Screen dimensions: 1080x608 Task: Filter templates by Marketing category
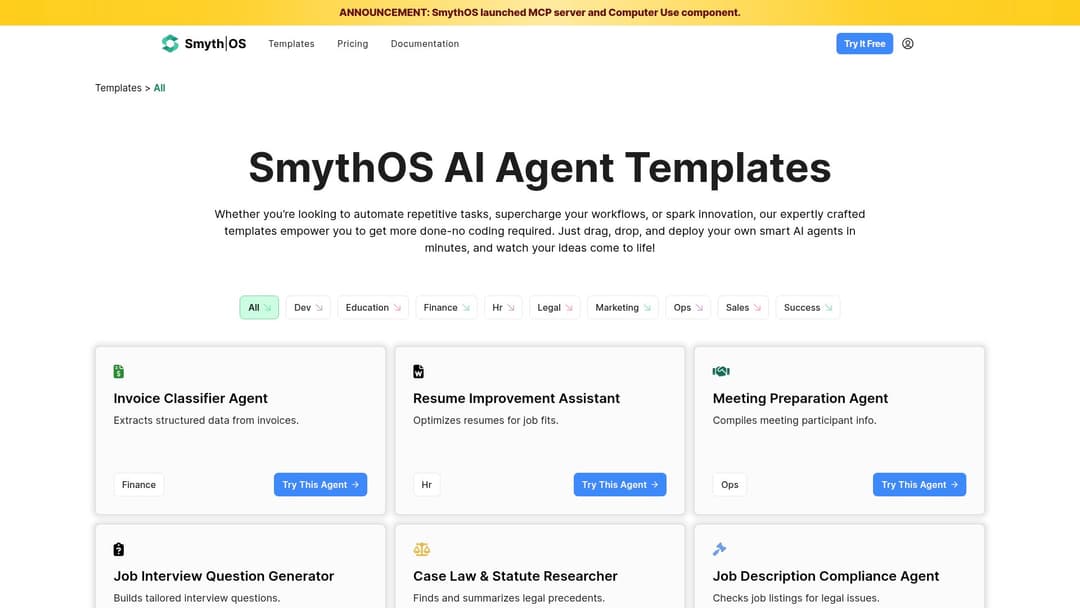(x=623, y=307)
